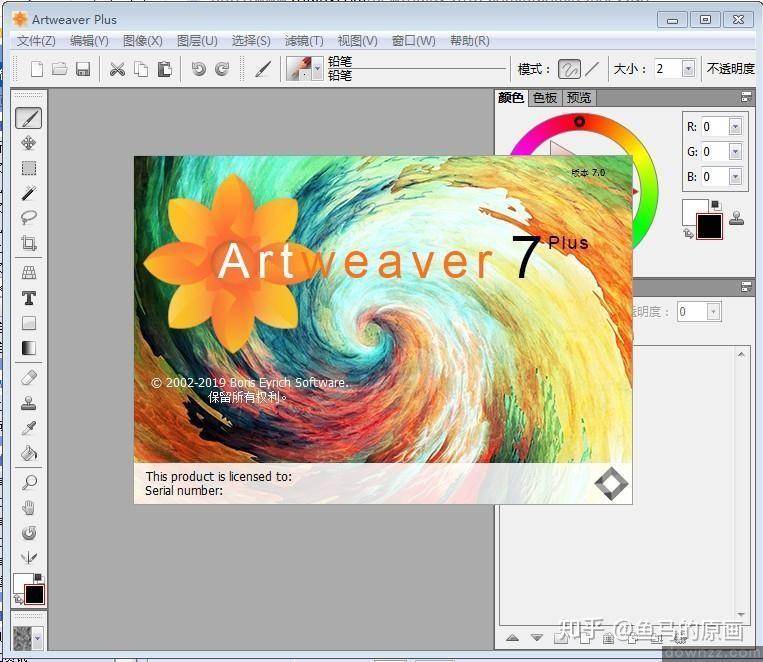Select the Move tool

point(29,143)
